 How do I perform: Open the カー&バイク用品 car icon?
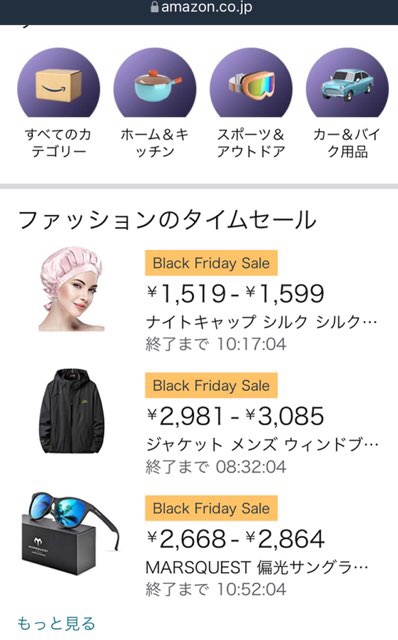click(x=347, y=82)
